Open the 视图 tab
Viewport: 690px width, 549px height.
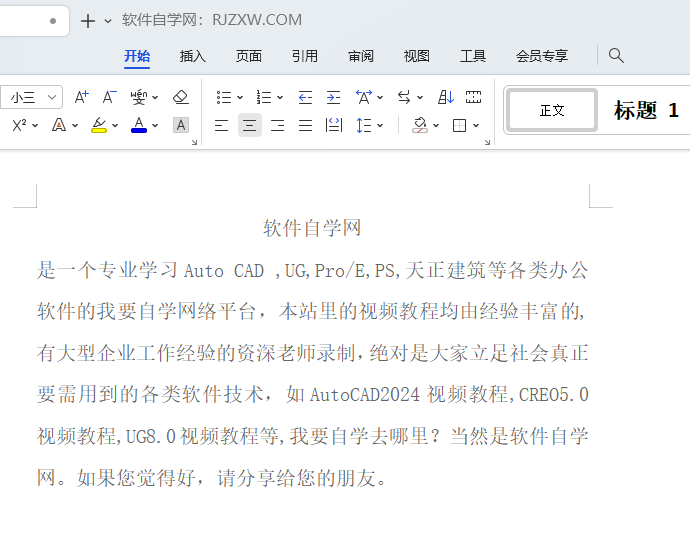tap(417, 56)
